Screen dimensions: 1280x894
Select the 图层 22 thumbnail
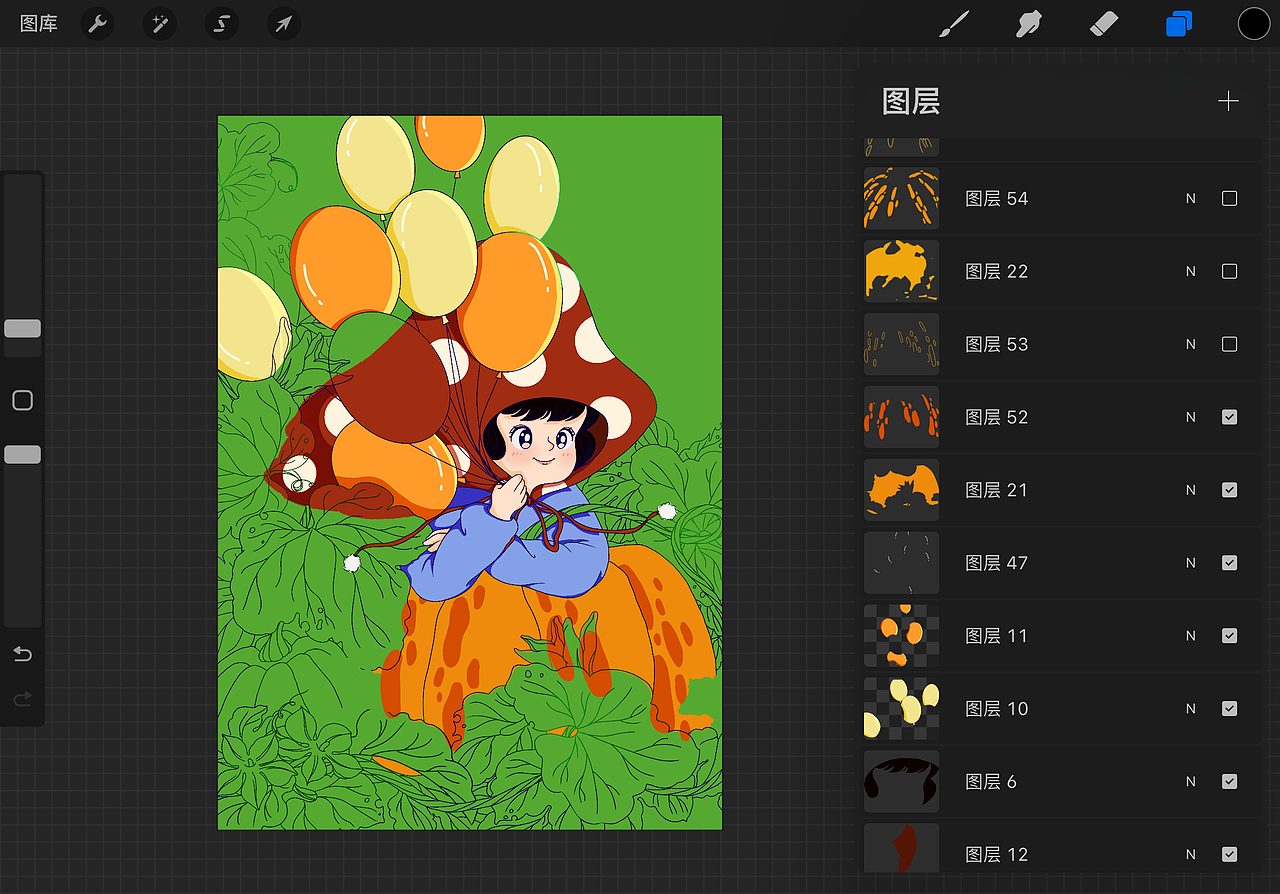coord(901,271)
